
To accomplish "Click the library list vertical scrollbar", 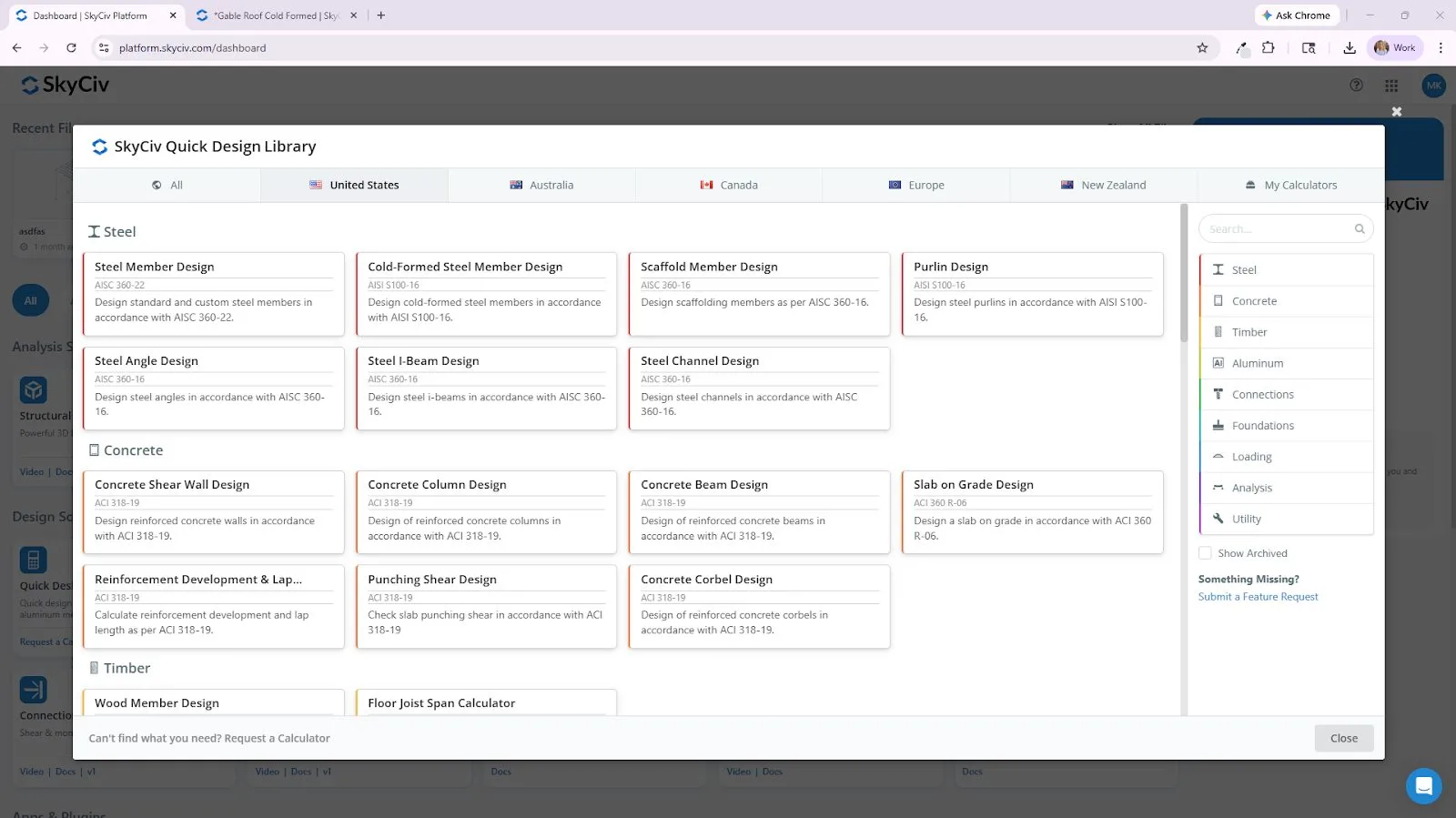I will (1184, 273).
